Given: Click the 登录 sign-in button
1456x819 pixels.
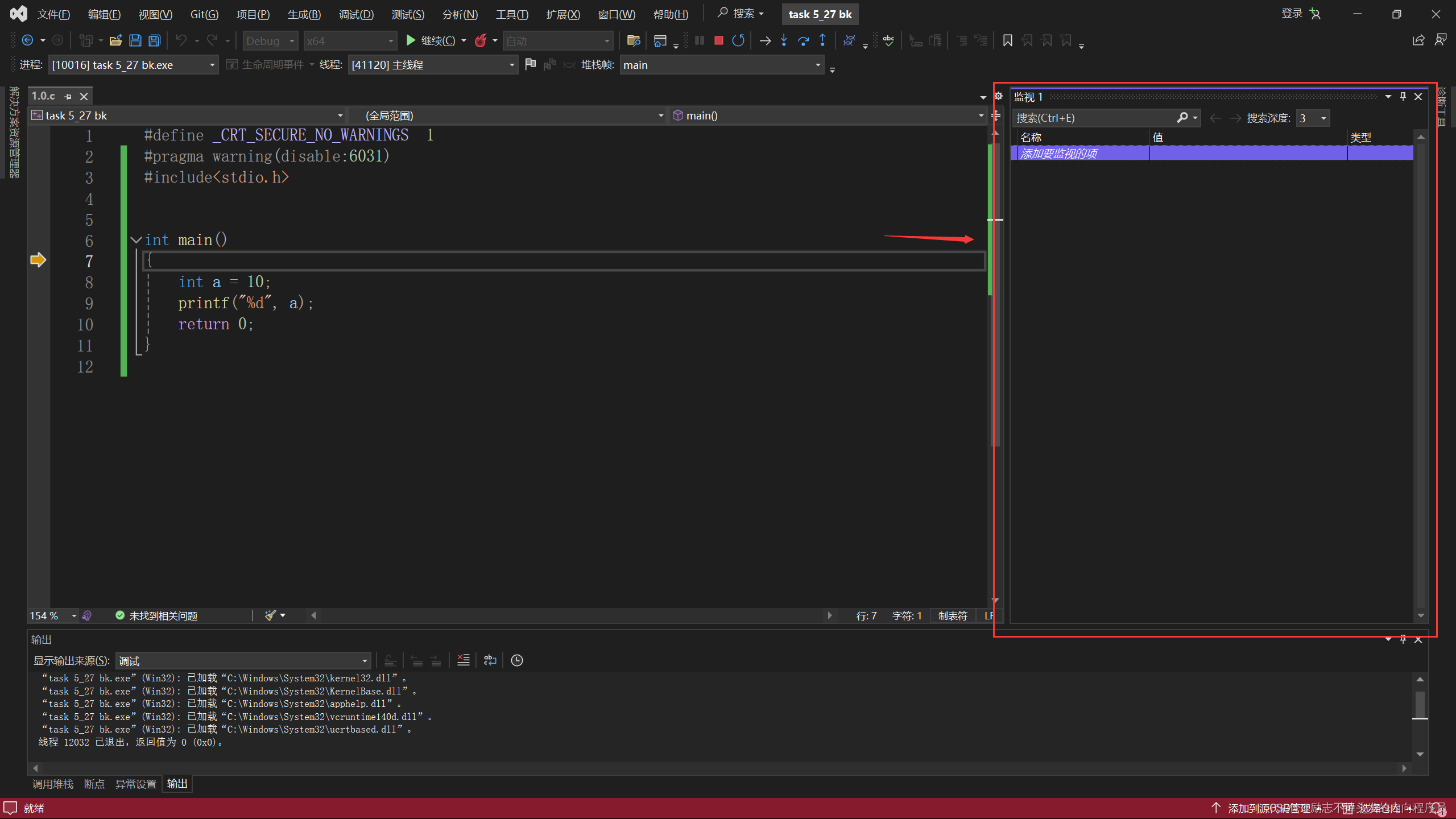Looking at the screenshot, I should (1300, 14).
